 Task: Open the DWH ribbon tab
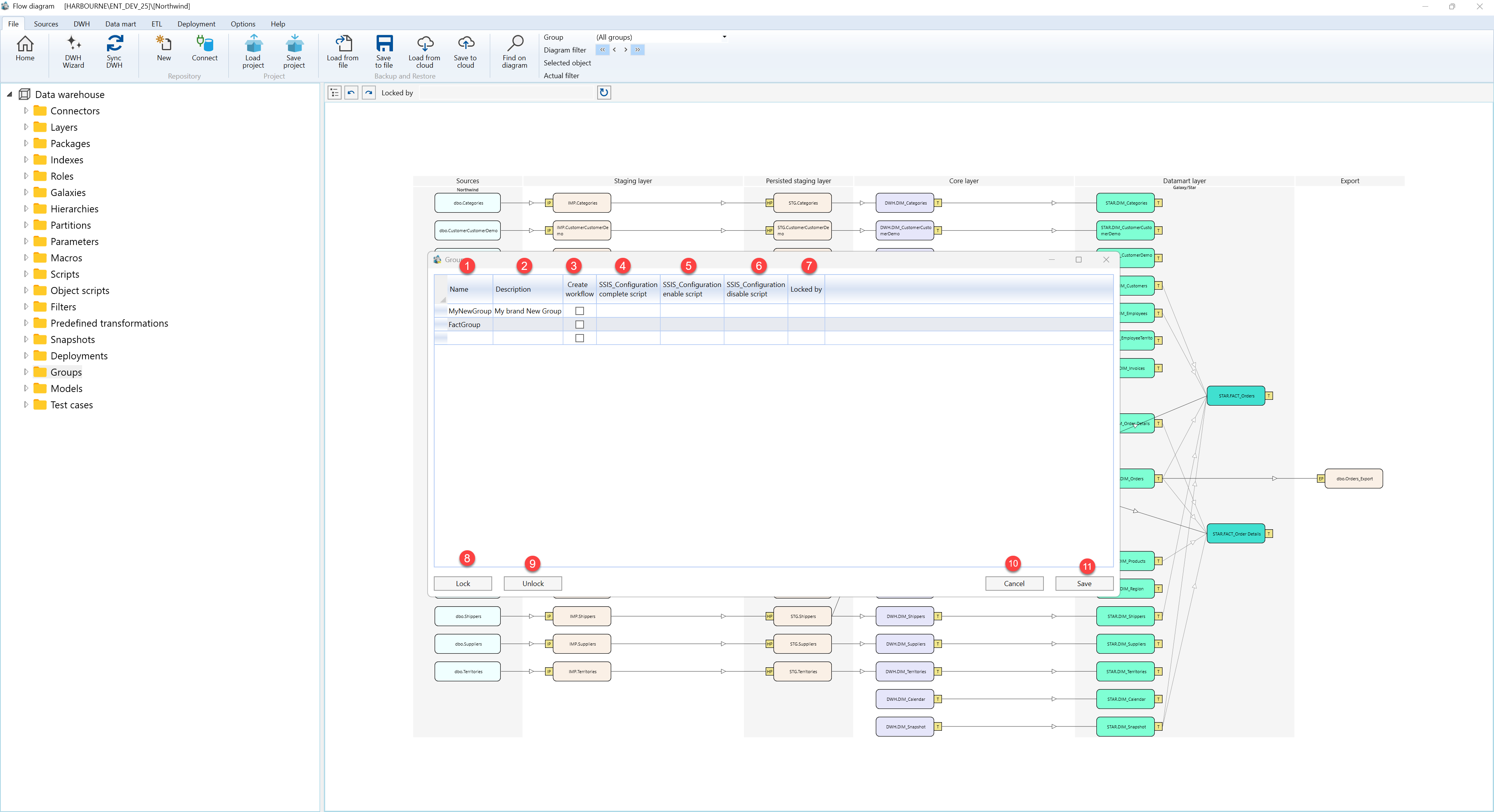(x=82, y=24)
